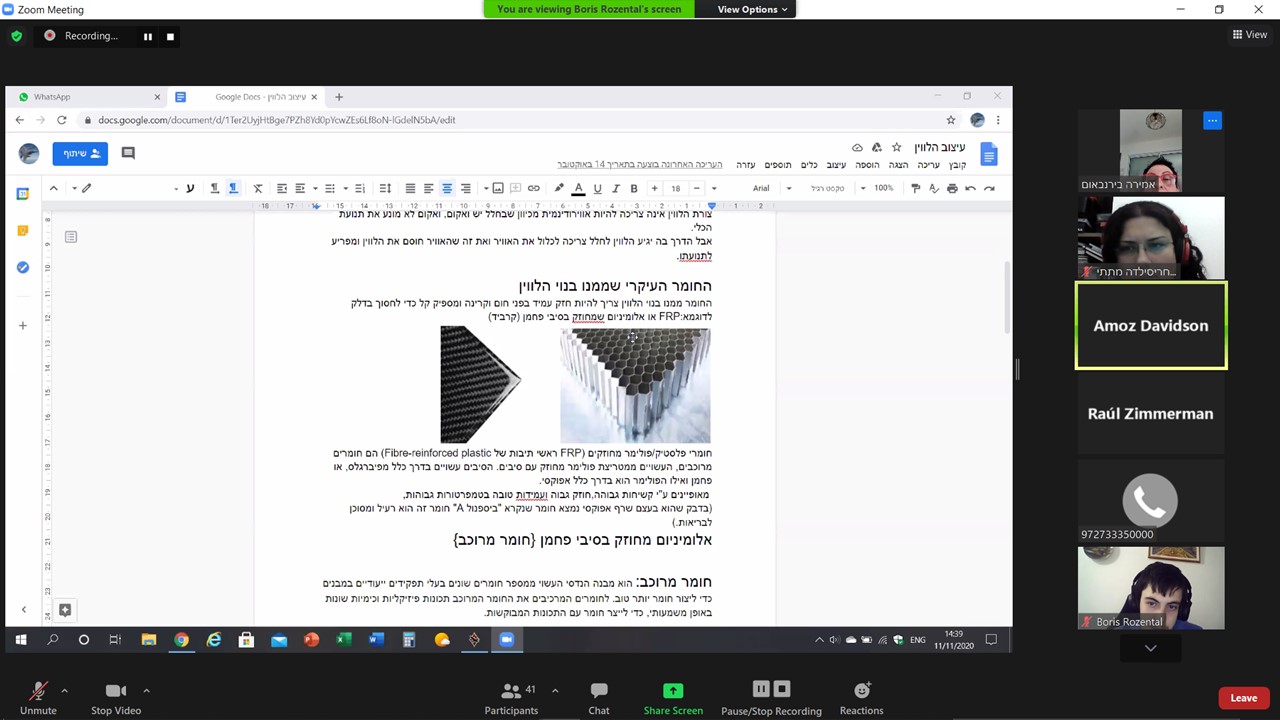Open the File (קובץ) menu
The width and height of the screenshot is (1280, 720).
click(957, 164)
